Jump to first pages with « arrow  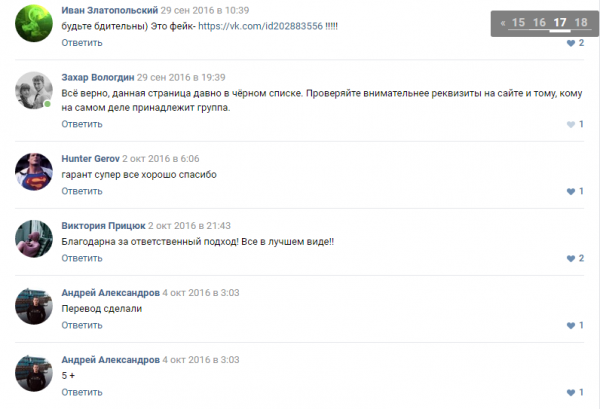click(502, 23)
